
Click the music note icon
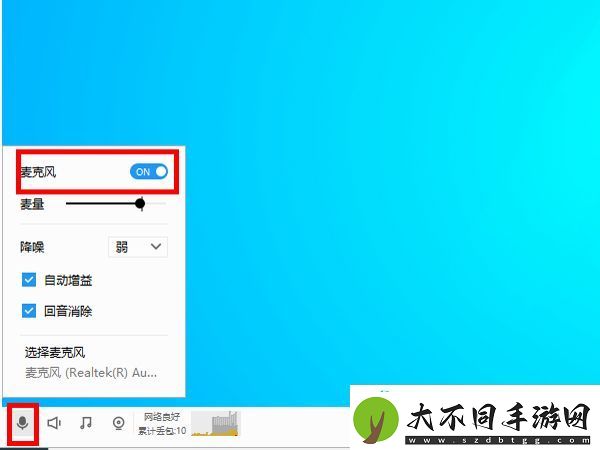[x=86, y=423]
